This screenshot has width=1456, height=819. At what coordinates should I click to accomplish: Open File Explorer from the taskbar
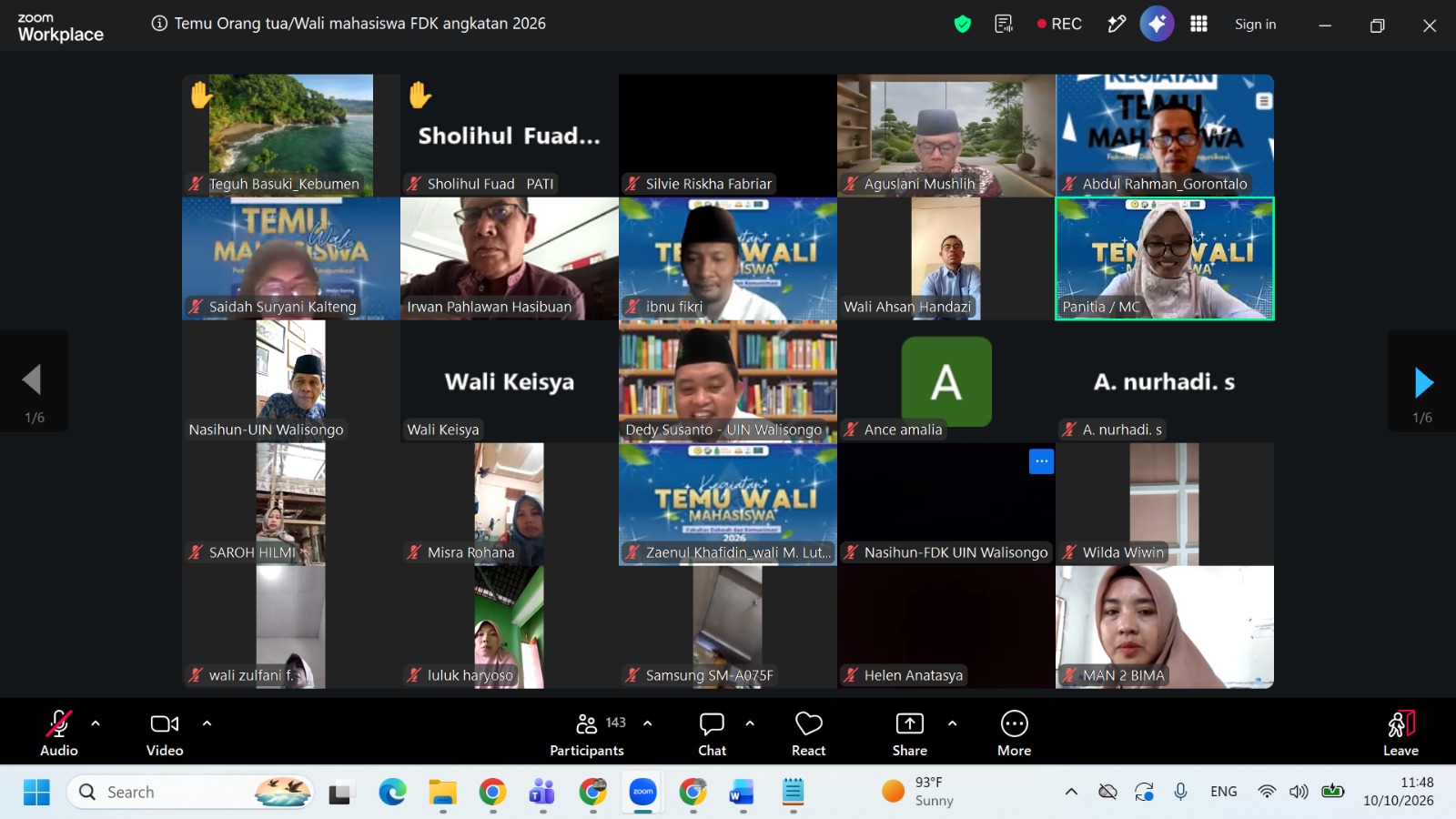pyautogui.click(x=442, y=792)
